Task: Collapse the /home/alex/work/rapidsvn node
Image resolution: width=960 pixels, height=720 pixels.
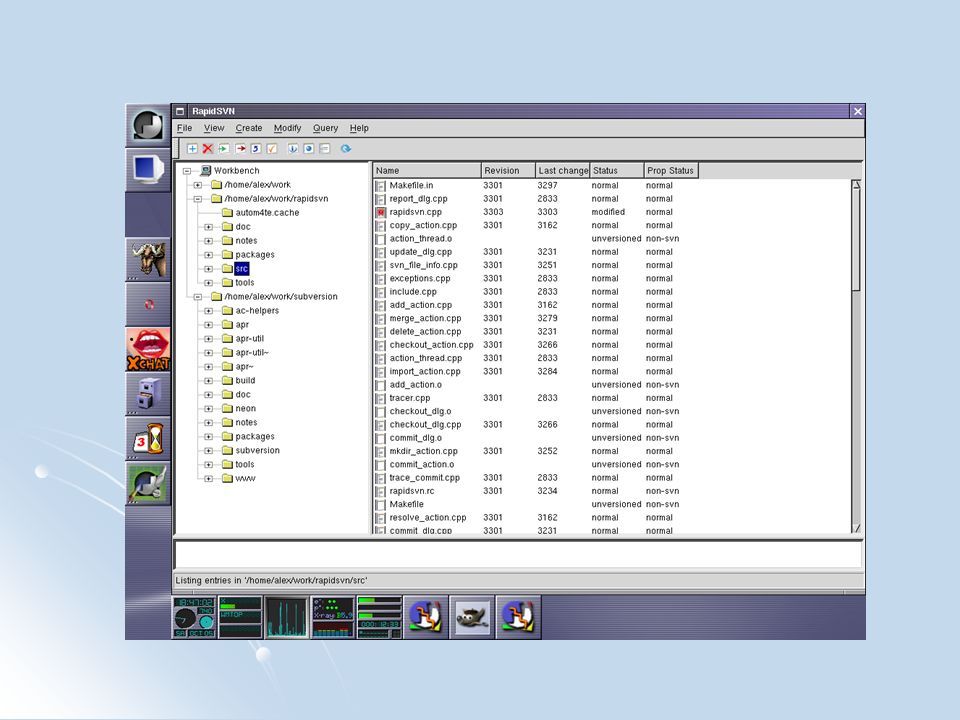Action: click(x=198, y=199)
